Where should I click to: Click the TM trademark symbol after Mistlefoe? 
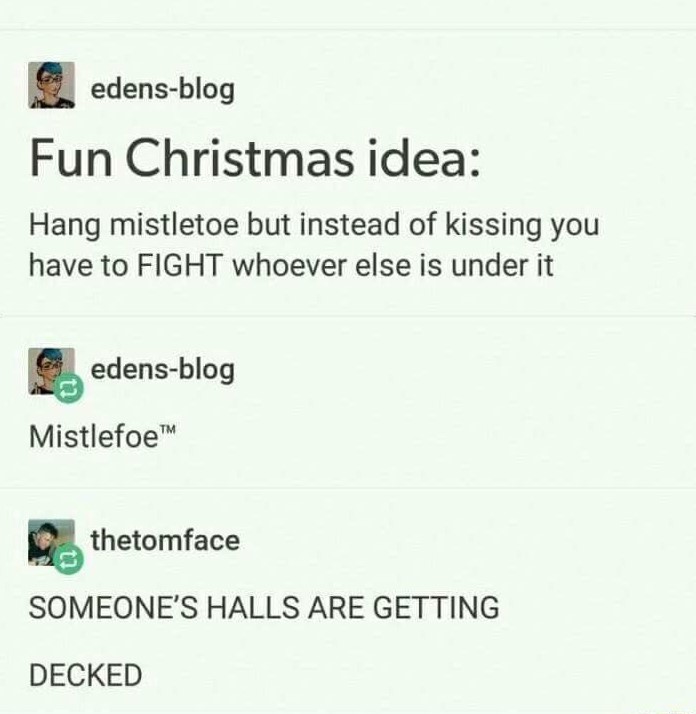[167, 429]
